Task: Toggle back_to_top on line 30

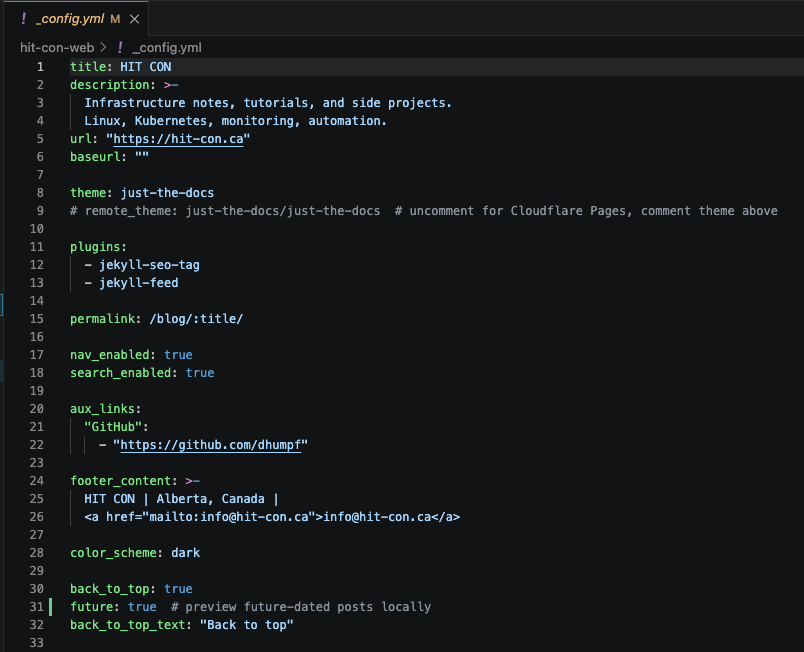Action: point(178,588)
